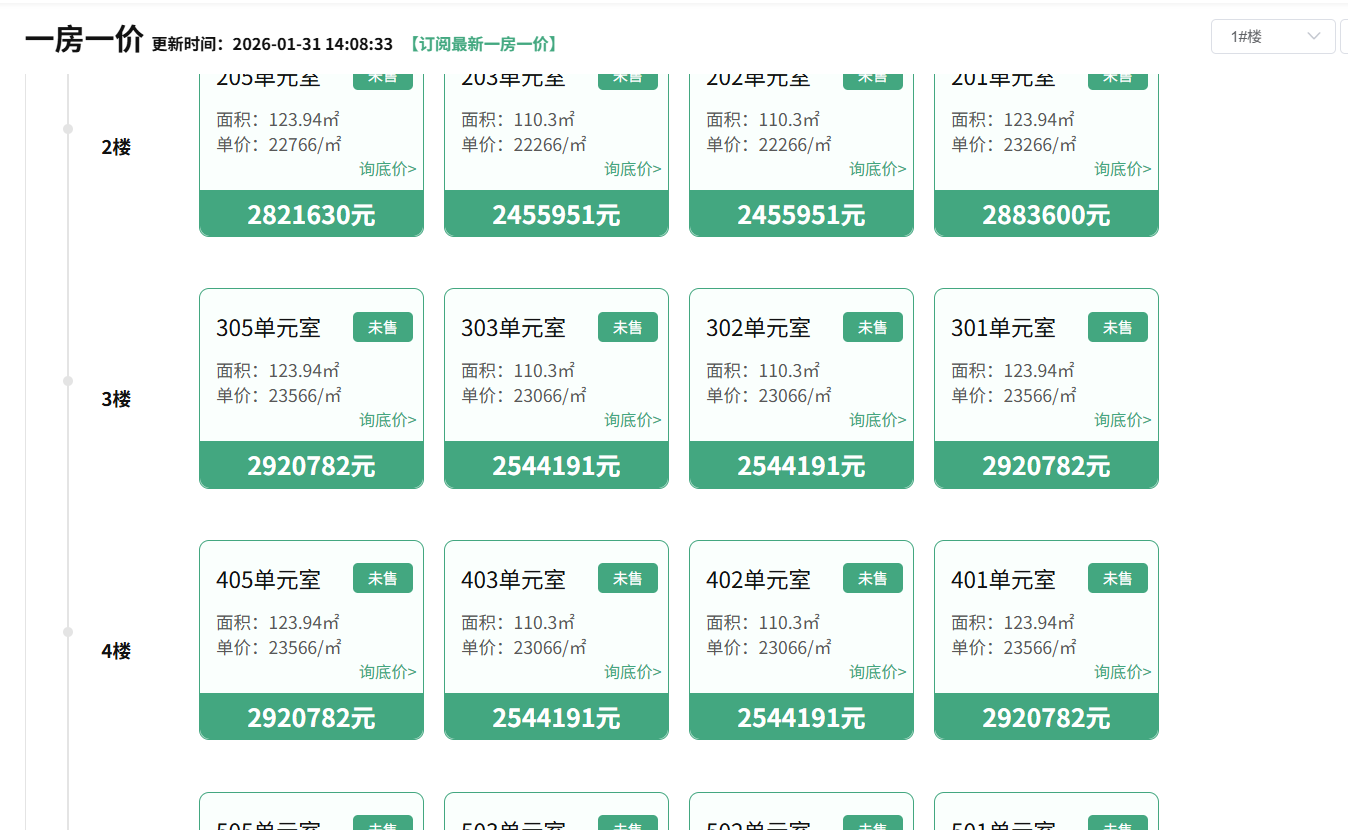Click 询底价 link for unit 402
1348x830 pixels.
(878, 672)
